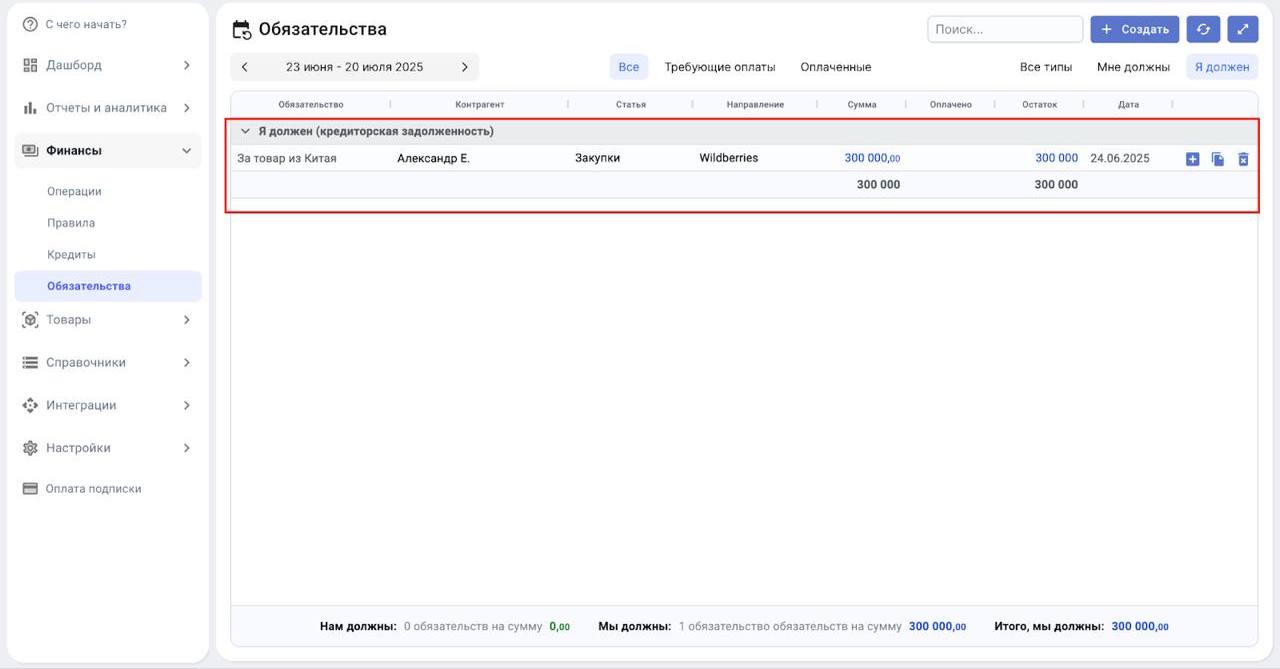
Task: Expand the Дашборд sidebar section
Action: [186, 66]
